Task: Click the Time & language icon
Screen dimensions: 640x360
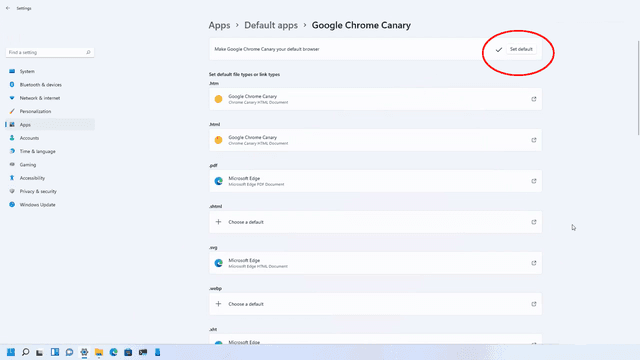Action: click(12, 151)
